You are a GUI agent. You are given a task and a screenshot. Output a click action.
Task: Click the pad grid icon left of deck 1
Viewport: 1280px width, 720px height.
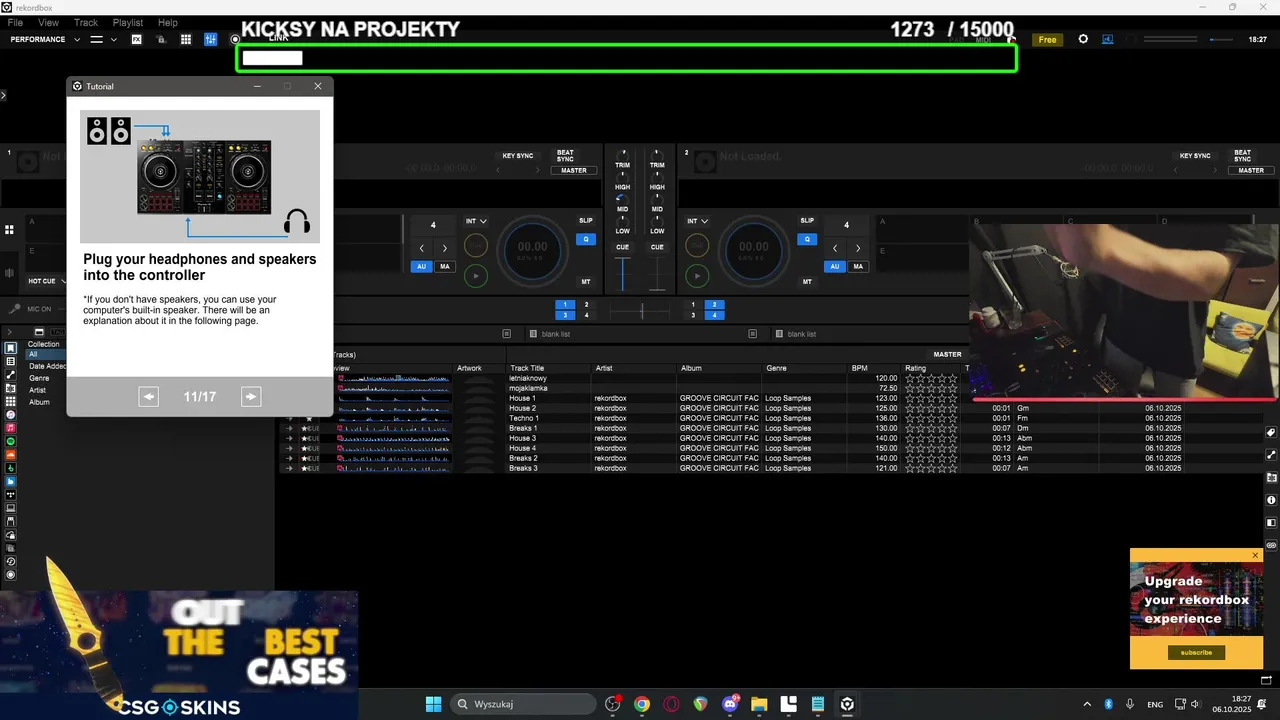coord(9,230)
